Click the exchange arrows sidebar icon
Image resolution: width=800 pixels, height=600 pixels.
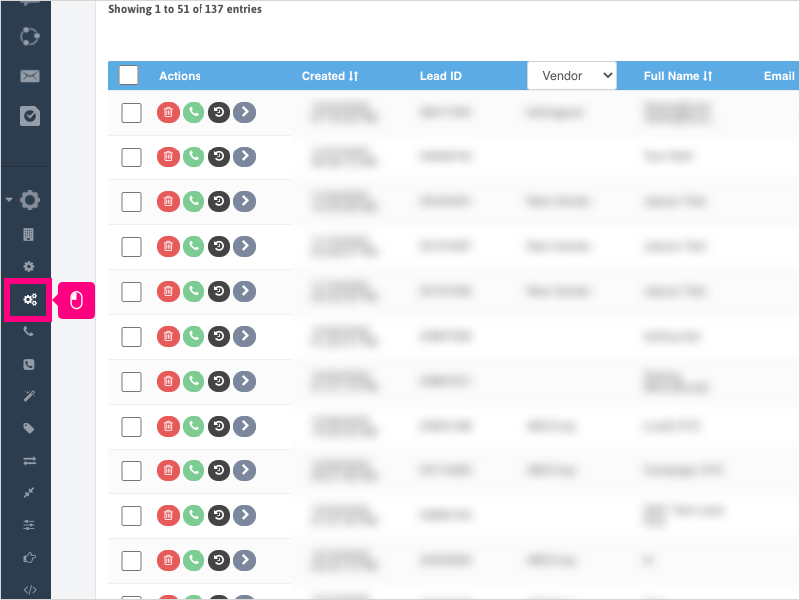click(30, 461)
